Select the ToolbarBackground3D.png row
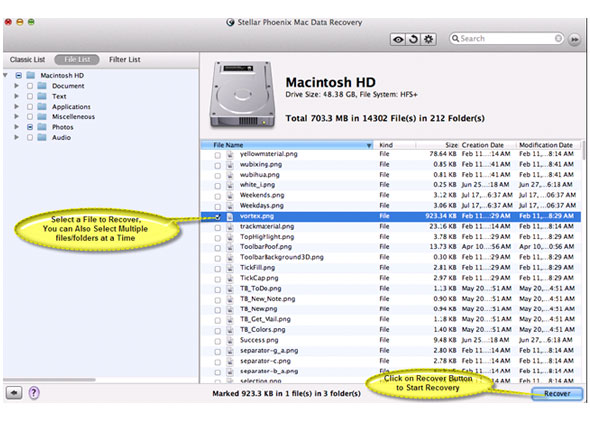The height and width of the screenshot is (421, 590). point(391,257)
